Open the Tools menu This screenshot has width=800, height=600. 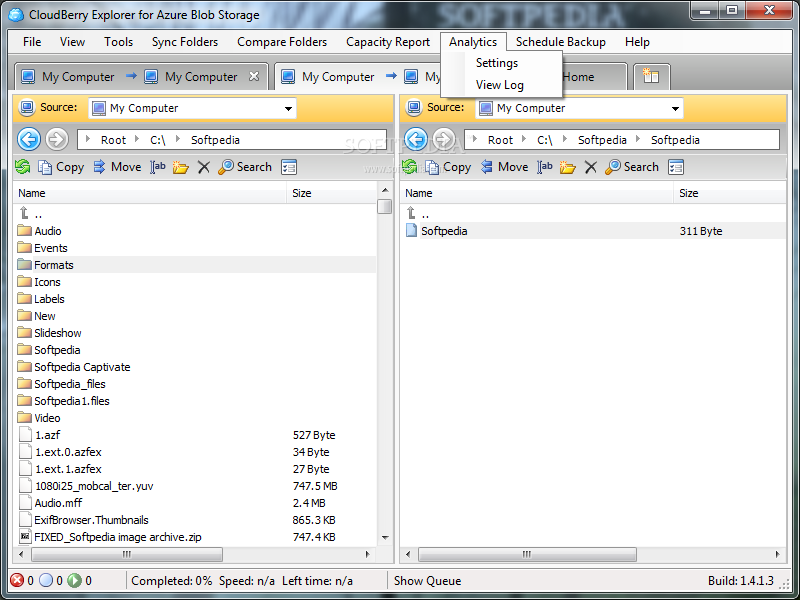[118, 42]
